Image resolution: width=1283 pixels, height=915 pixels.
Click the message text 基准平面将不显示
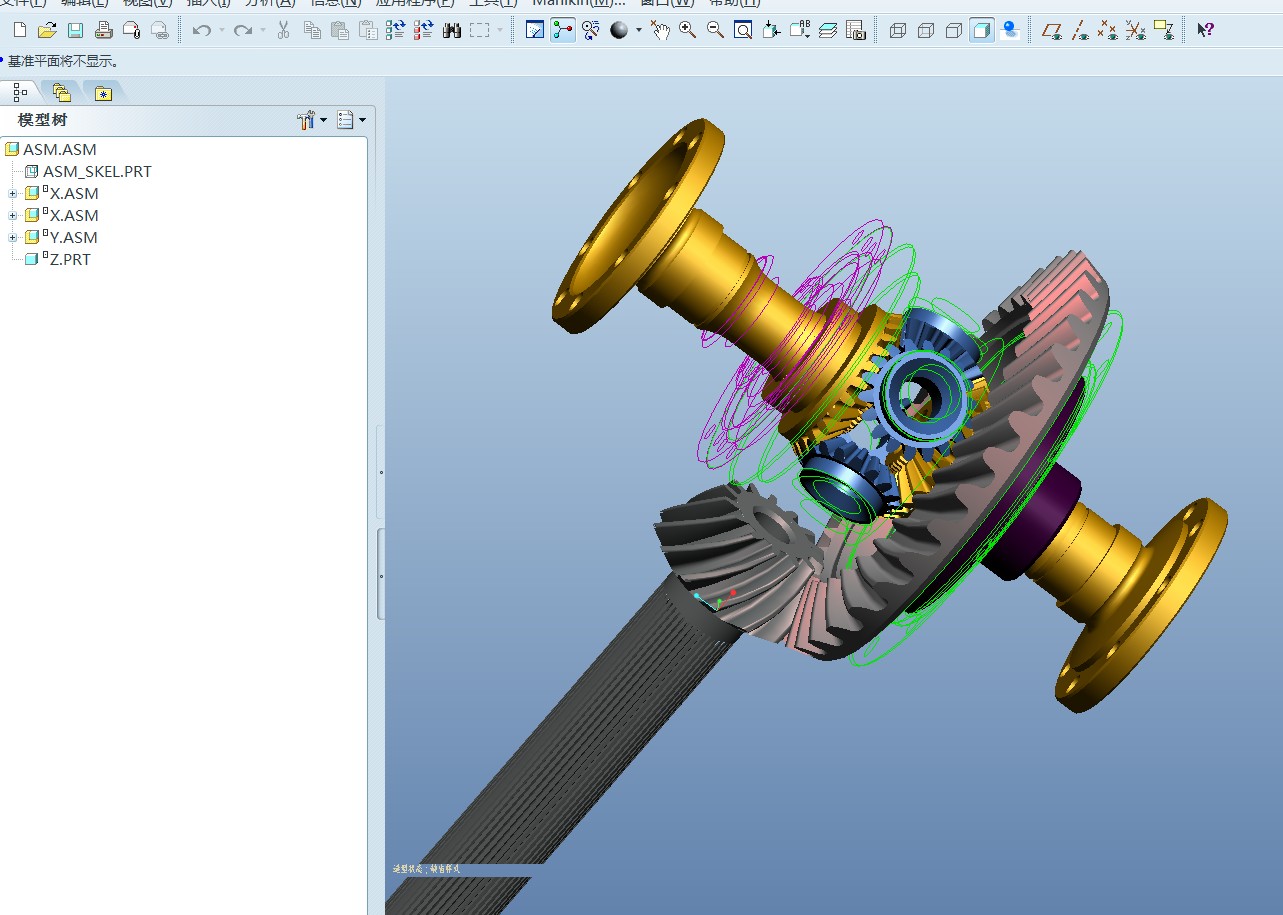(x=64, y=62)
